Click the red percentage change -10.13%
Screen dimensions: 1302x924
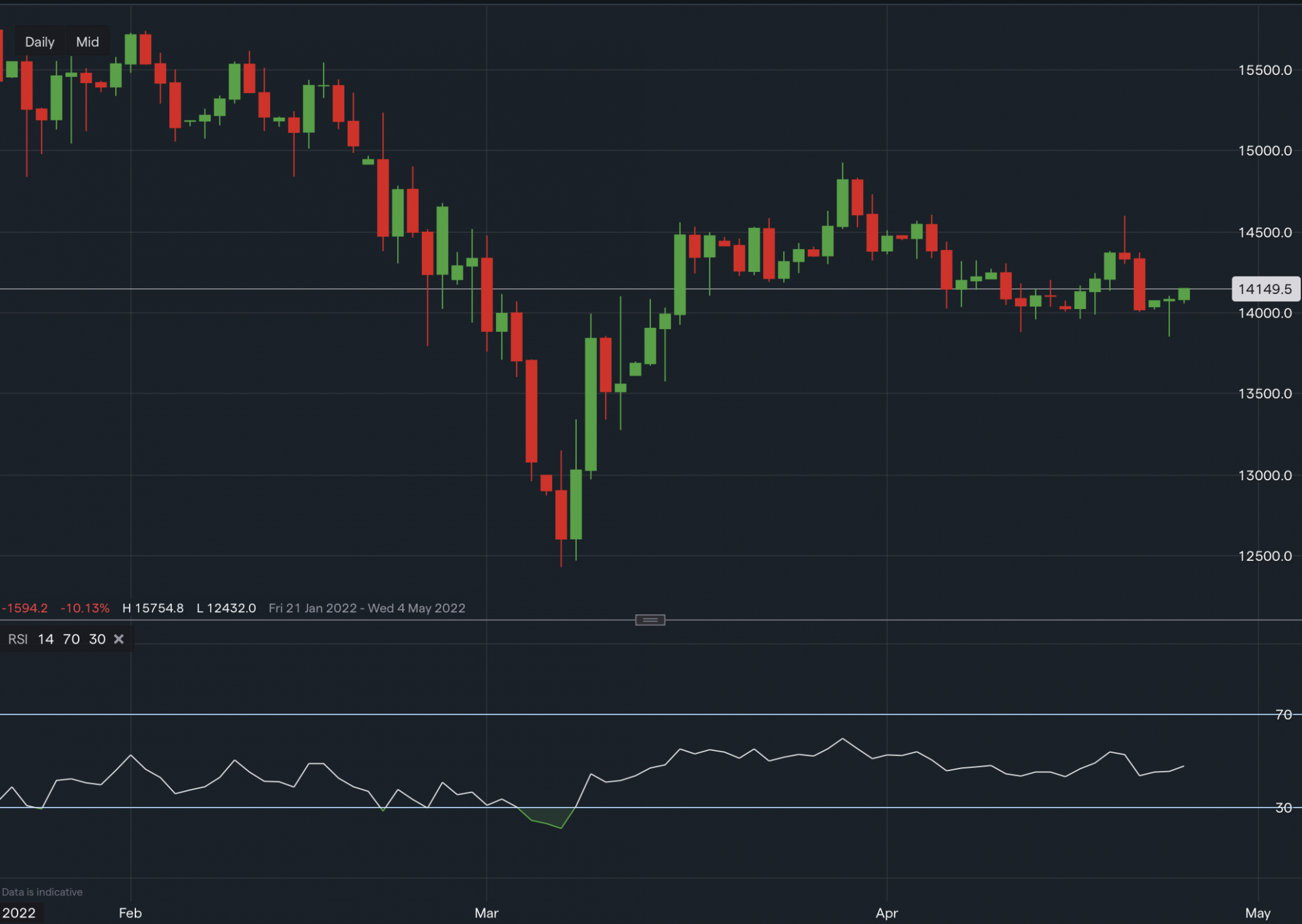coord(85,608)
